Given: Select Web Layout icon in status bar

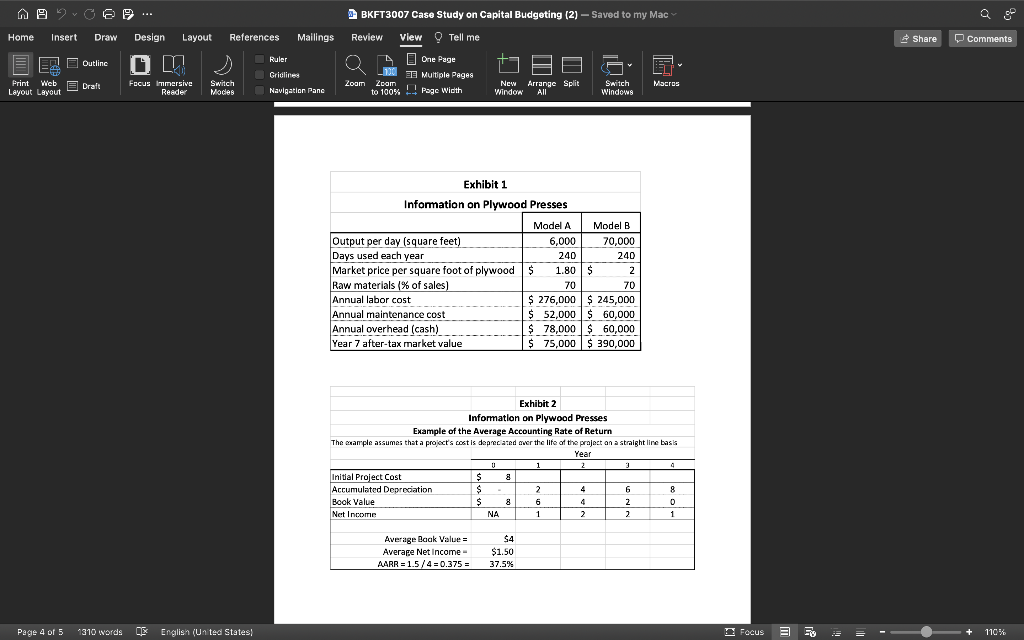Looking at the screenshot, I should pyautogui.click(x=810, y=632).
